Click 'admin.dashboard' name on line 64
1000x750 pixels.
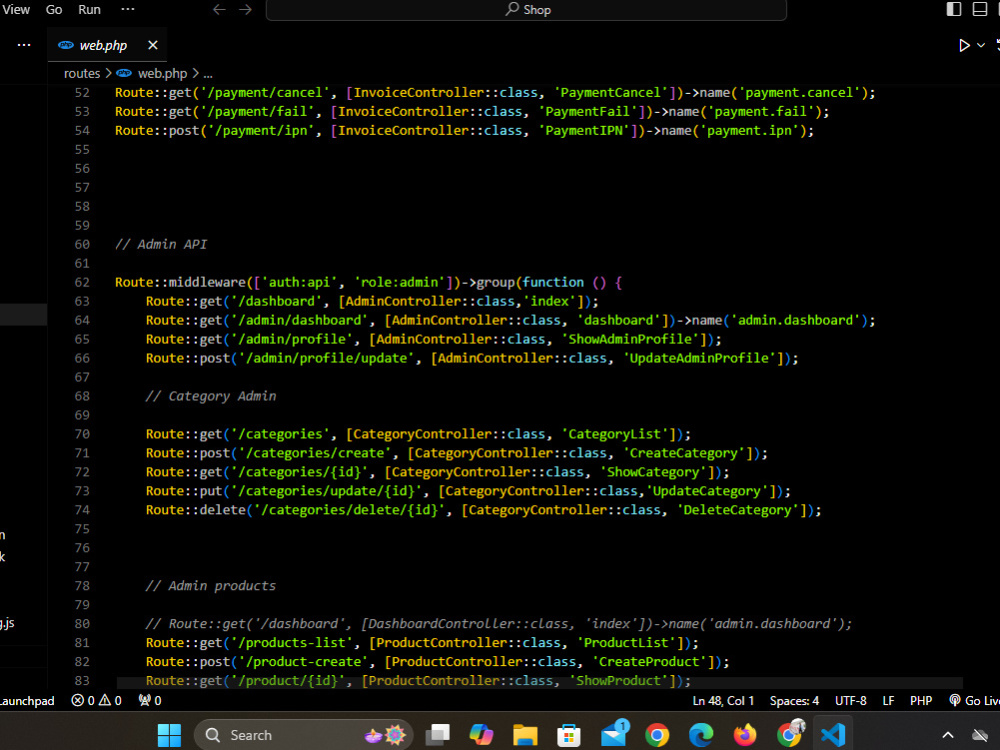(795, 320)
